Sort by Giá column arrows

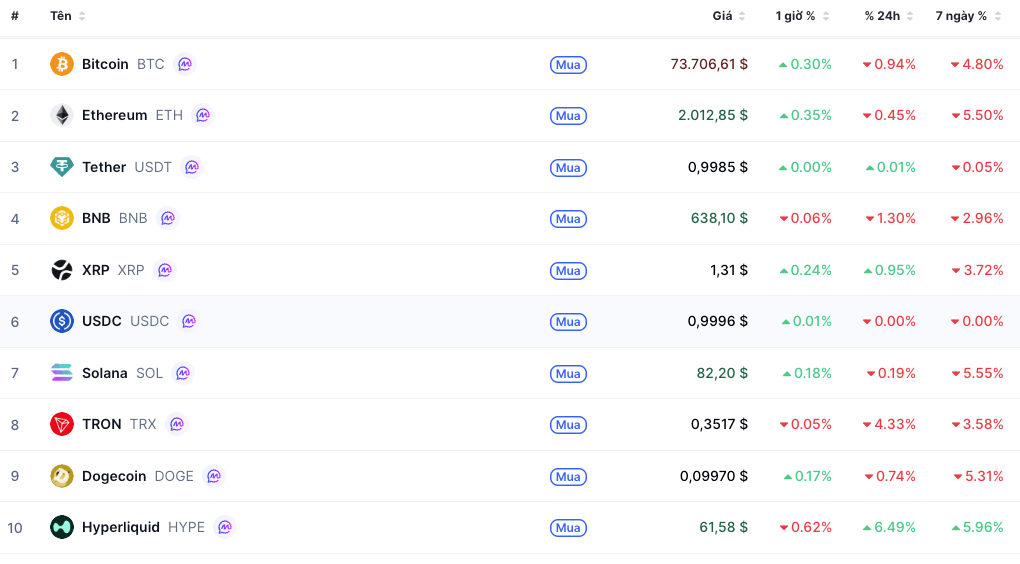742,16
